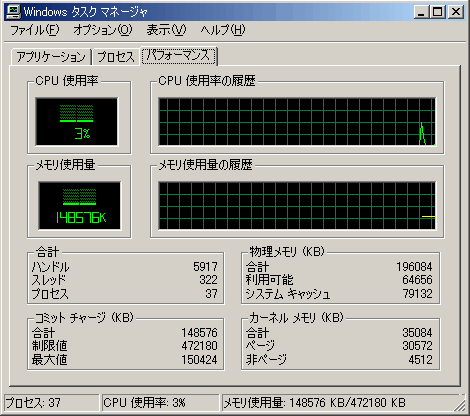The width and height of the screenshot is (470, 416).
Task: Select the パフォーマンス tab
Action: click(179, 55)
